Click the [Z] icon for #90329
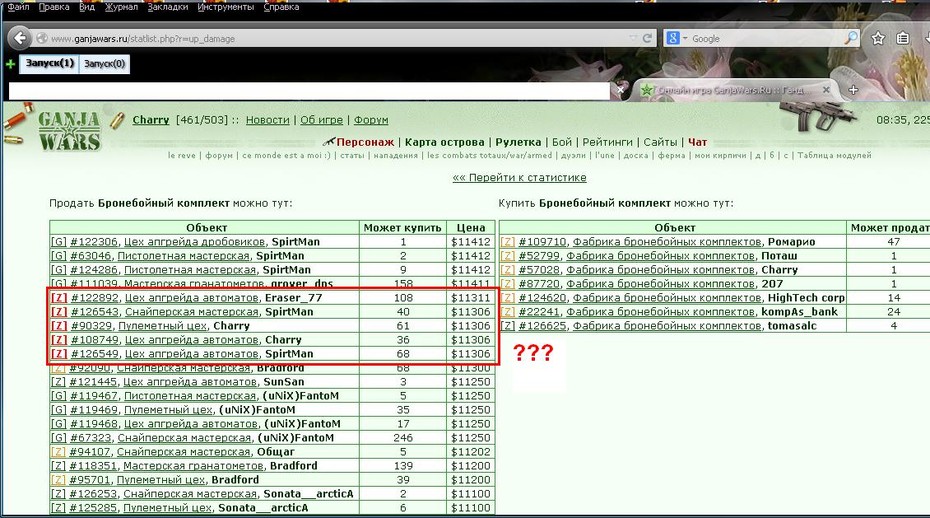Viewport: 930px width, 518px height. 59,326
